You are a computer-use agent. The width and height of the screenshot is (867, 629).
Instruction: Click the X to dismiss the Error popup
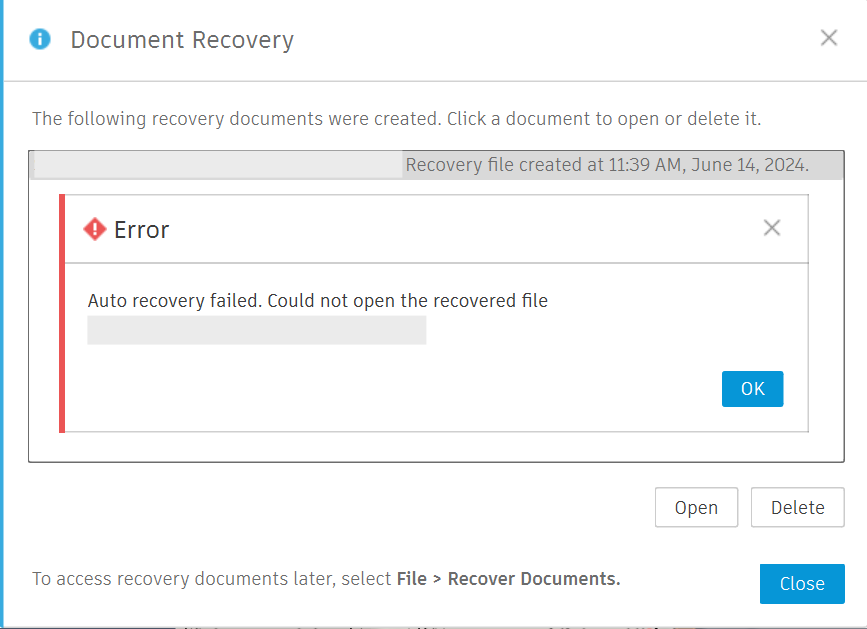772,228
